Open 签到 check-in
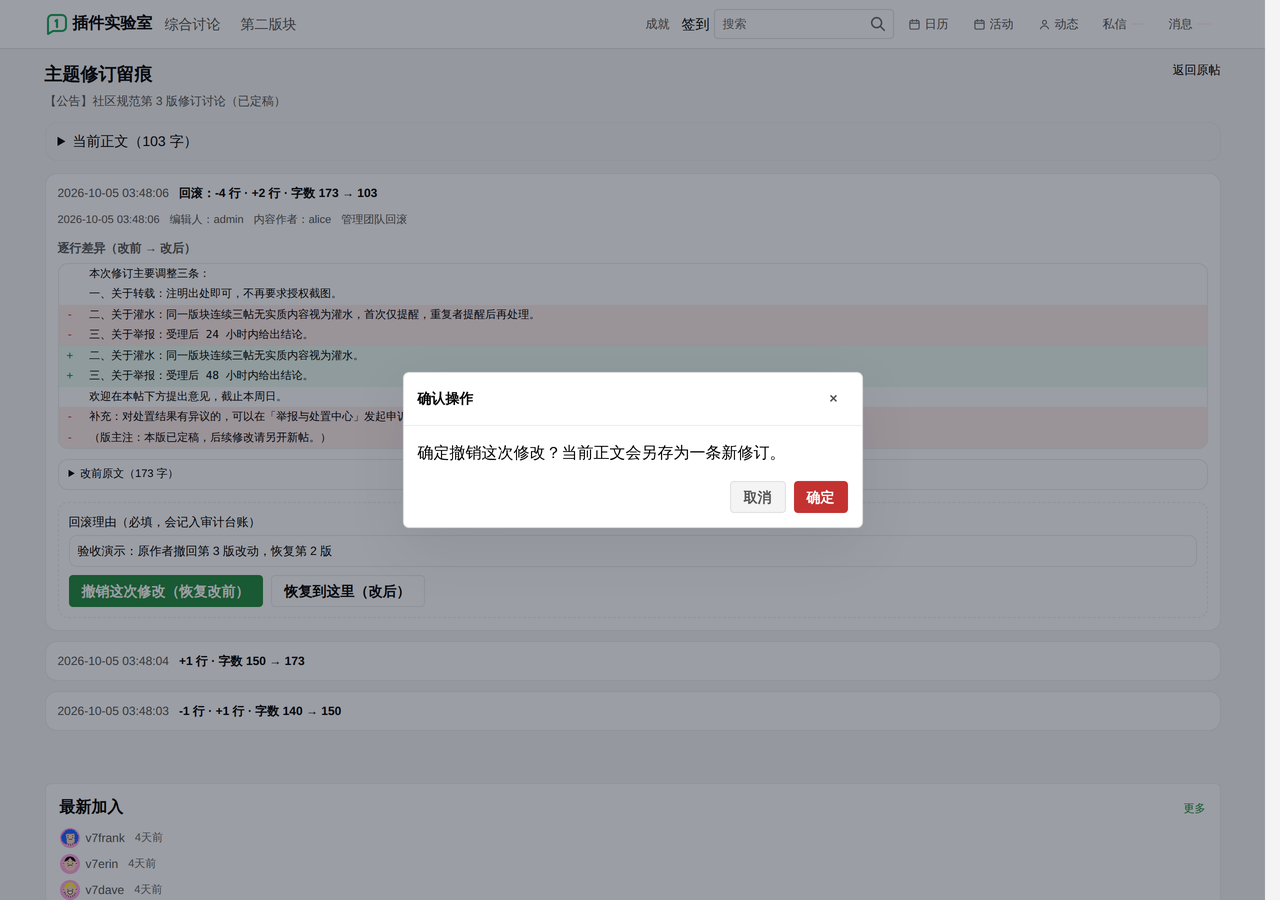Screen dimensions: 1280x900 (695, 24)
